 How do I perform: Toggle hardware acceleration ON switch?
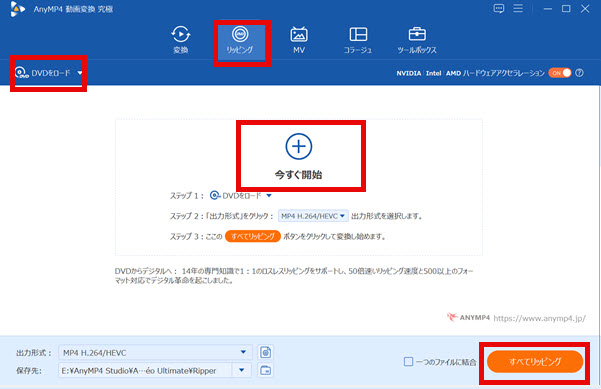[x=560, y=73]
